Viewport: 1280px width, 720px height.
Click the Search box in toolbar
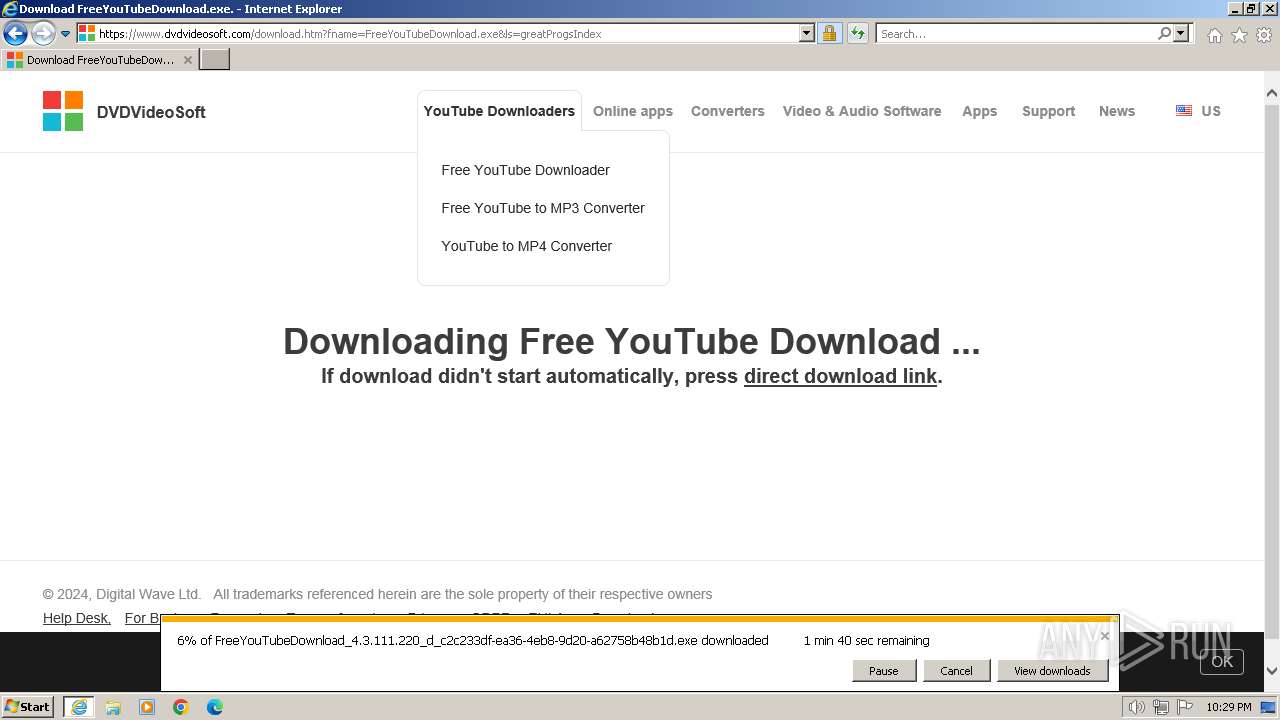tap(1016, 34)
